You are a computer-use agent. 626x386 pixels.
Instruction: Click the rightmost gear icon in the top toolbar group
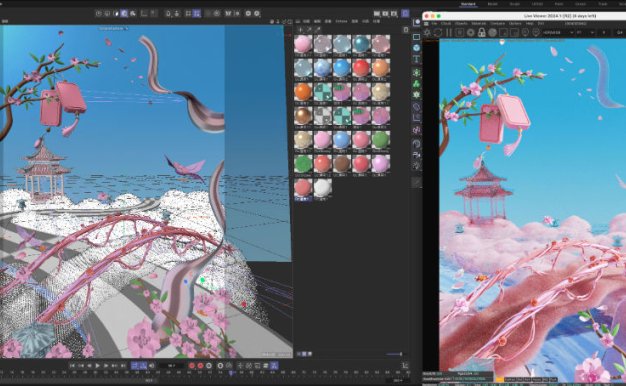[x=257, y=13]
